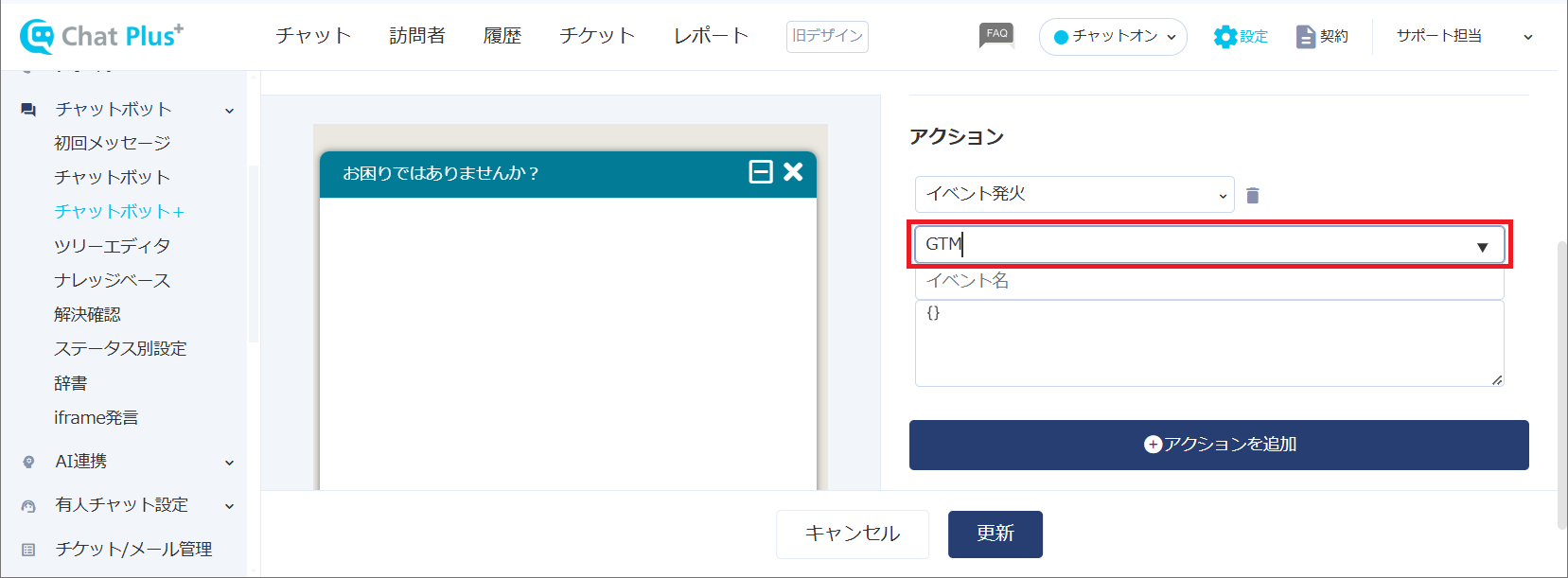Viewport: 1568px width, 578px height.
Task: Expand the 有人チャット設定 sidebar section
Action: (229, 506)
